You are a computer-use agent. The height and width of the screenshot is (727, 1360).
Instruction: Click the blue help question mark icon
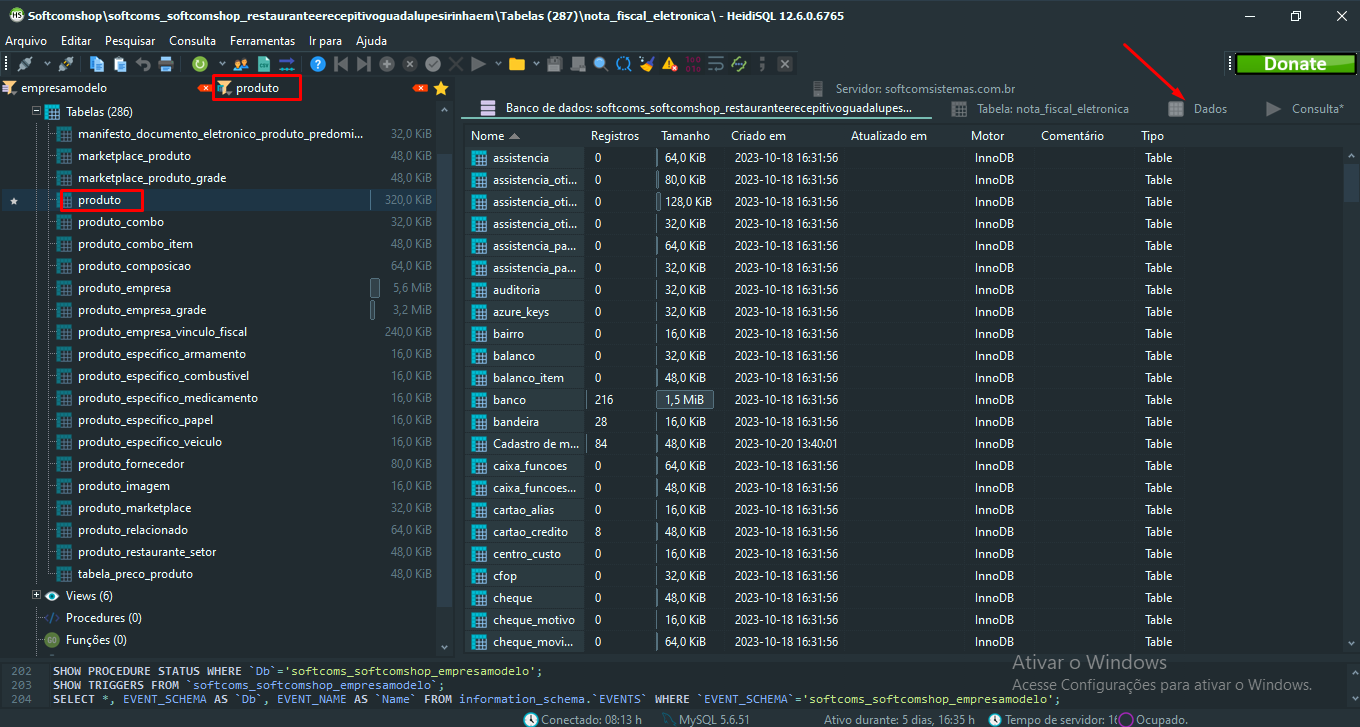coord(318,64)
